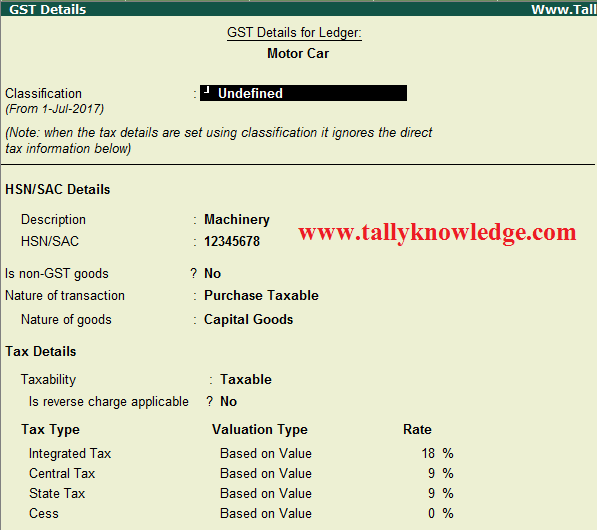The height and width of the screenshot is (530, 597).
Task: Edit the Integrated Tax rate of 18
Action: coord(428,453)
